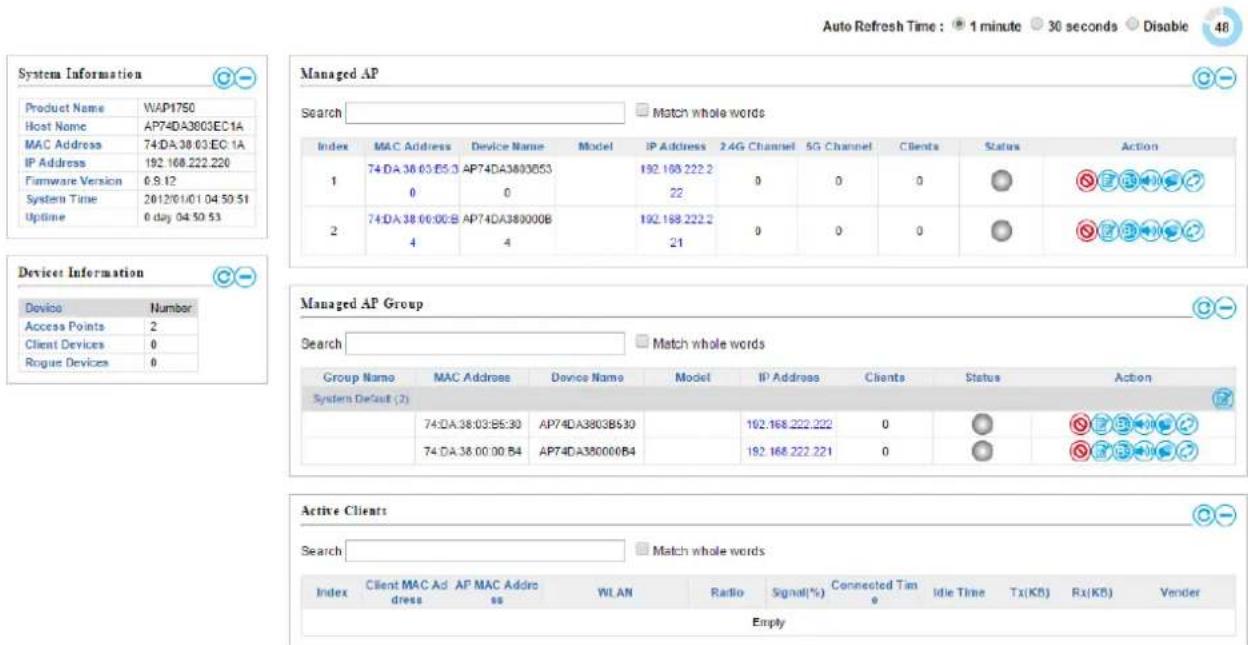Open MAC address link of AP index 2
Image resolution: width=1248 pixels, height=645 pixels.
click(x=412, y=230)
